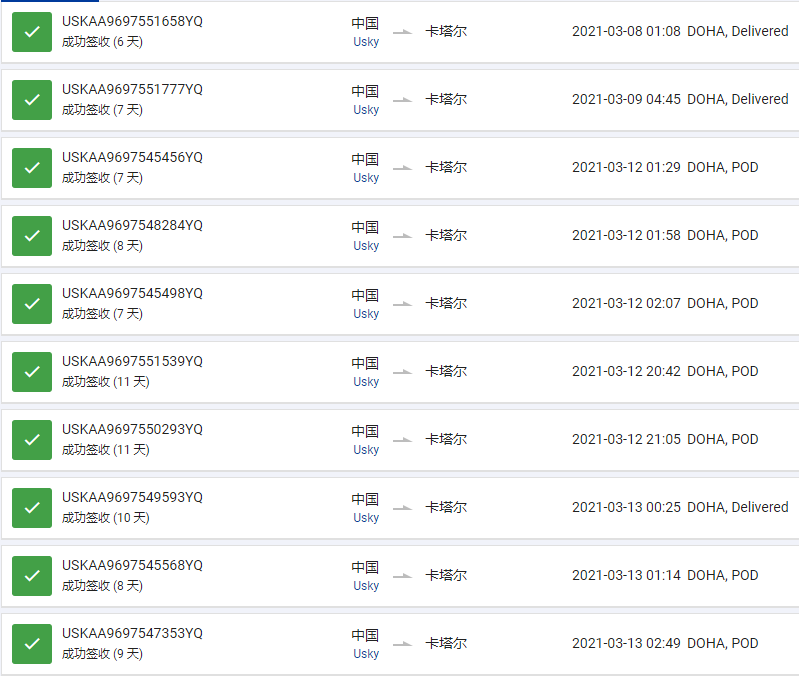Select tracking number USKAA9697550293YQ
This screenshot has height=676, width=799.
132,429
